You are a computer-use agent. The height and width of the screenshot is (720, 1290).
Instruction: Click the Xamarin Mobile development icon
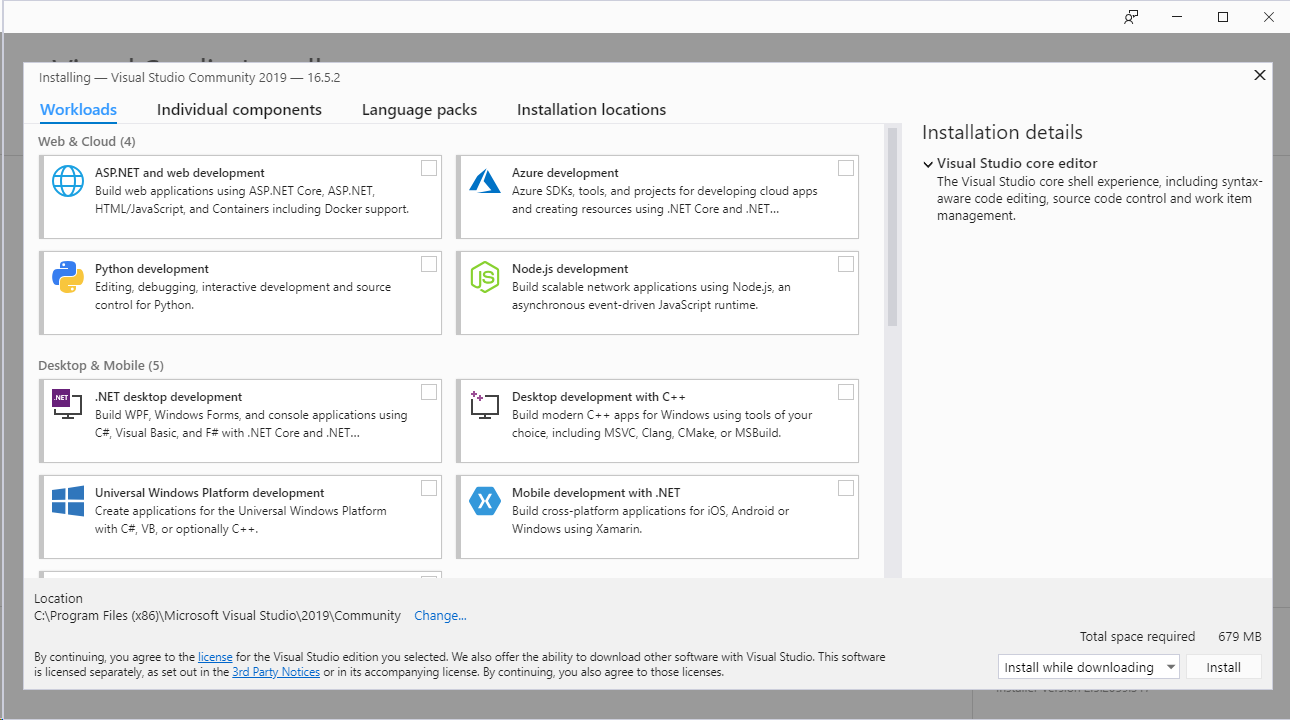(485, 501)
